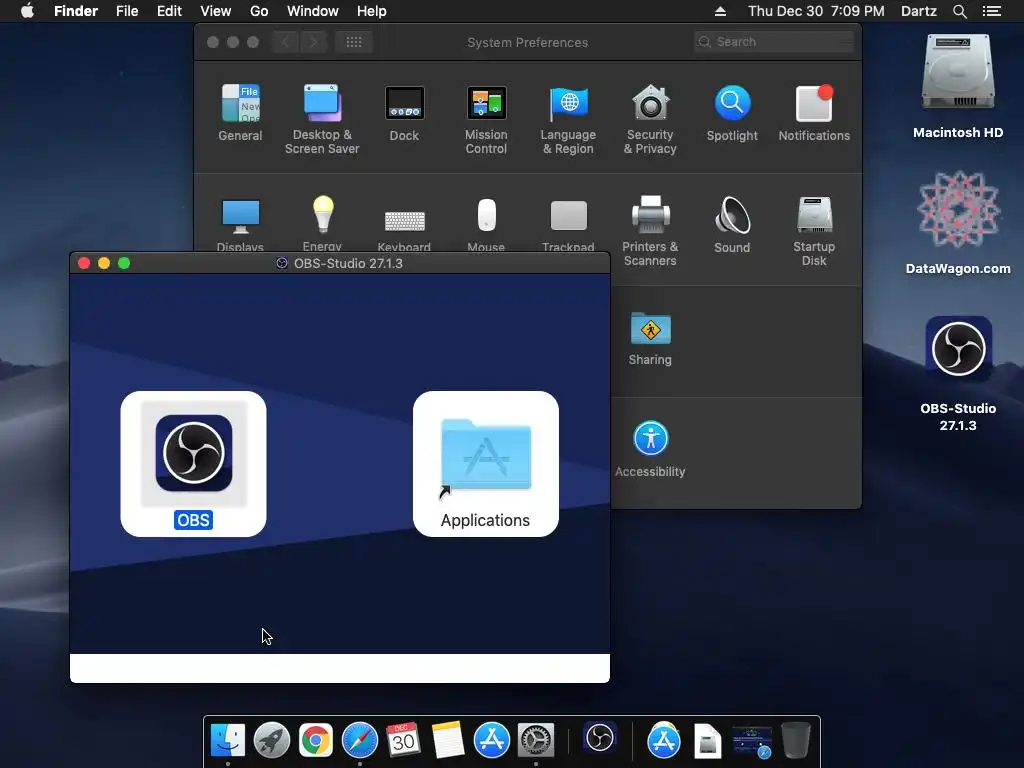Minimize the OBS-Studio 27.1.3 window
This screenshot has width=1024, height=768.
click(x=104, y=263)
